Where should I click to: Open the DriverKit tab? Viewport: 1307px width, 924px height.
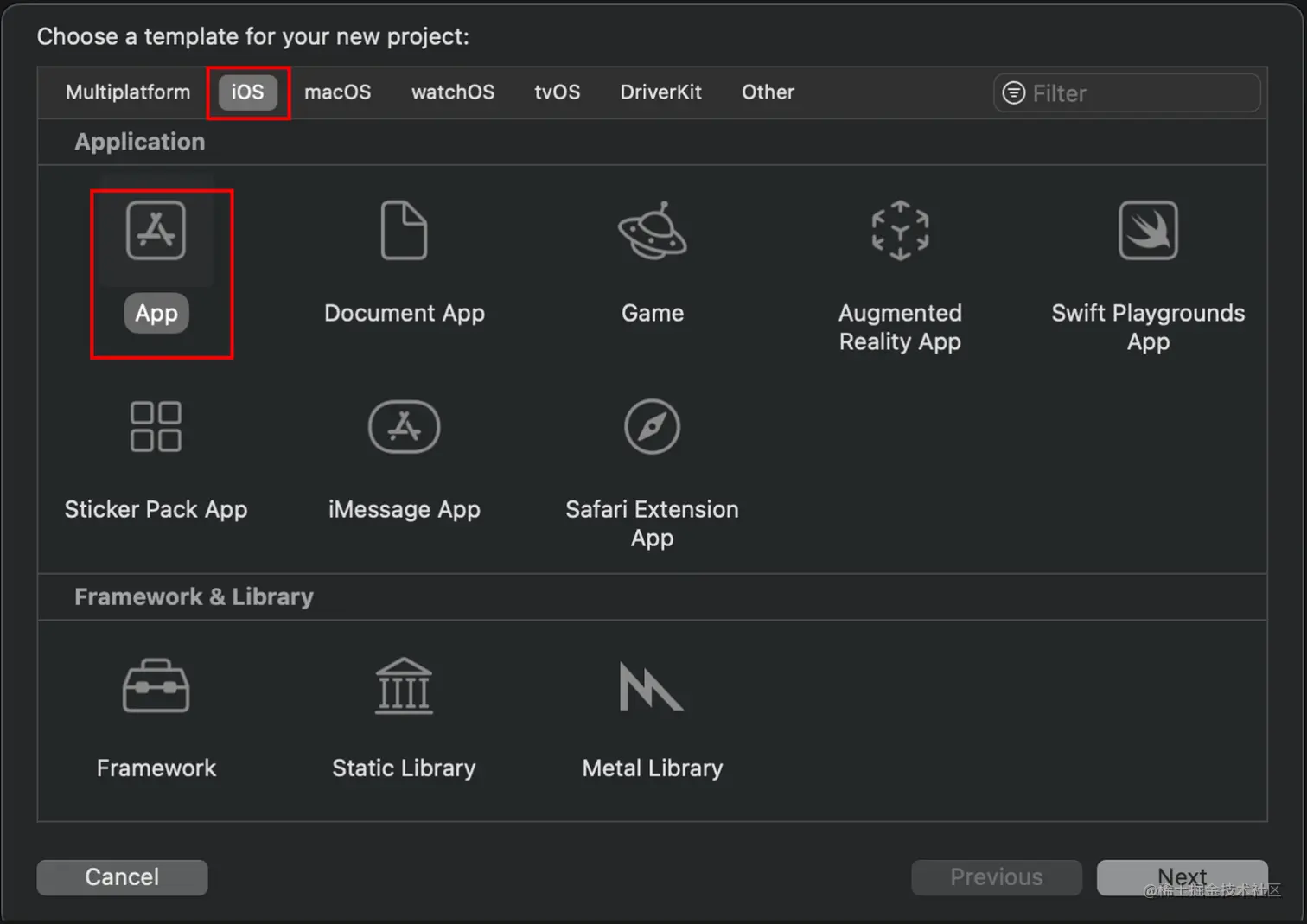661,92
